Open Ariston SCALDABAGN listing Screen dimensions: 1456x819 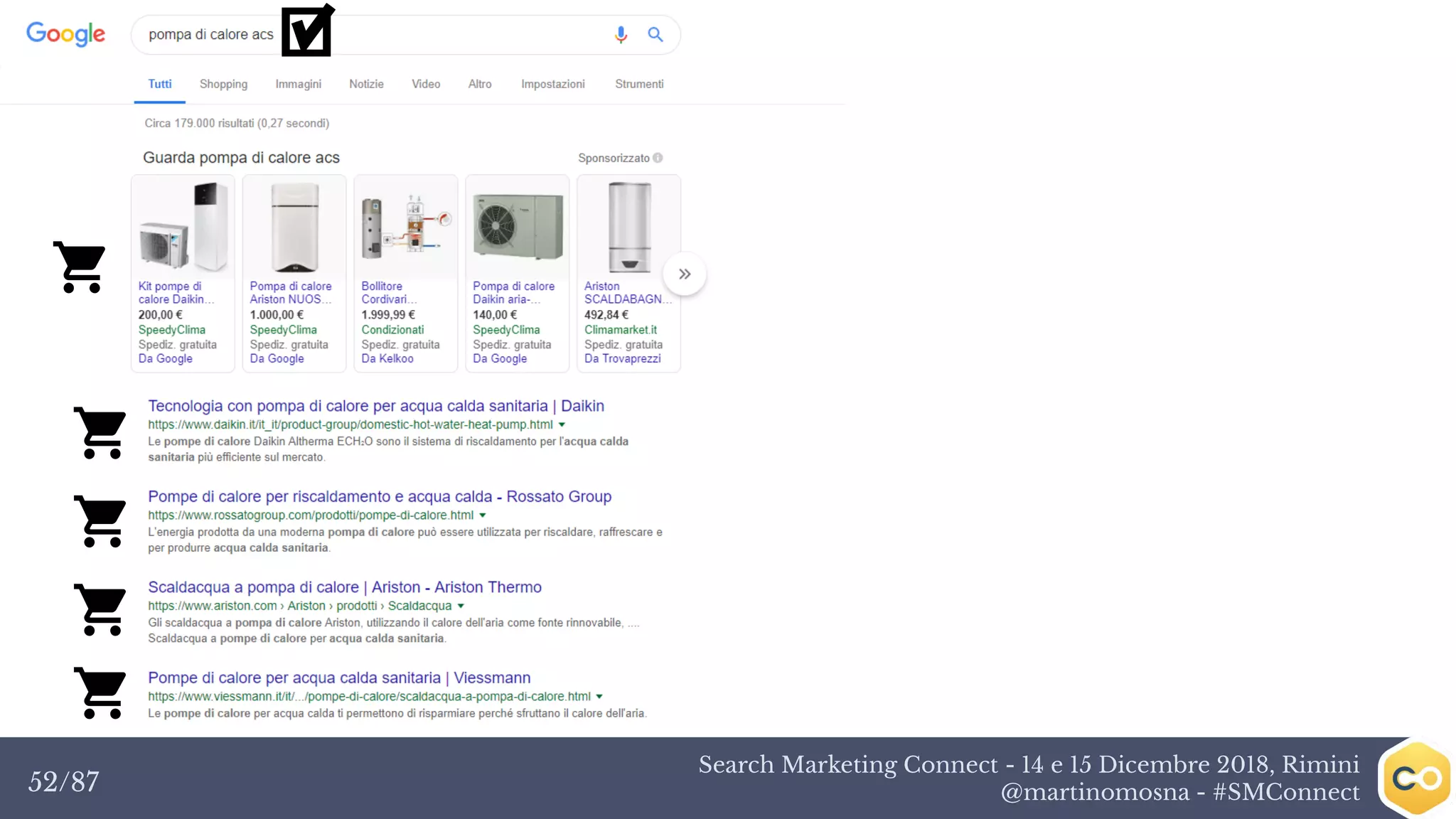pos(628,293)
